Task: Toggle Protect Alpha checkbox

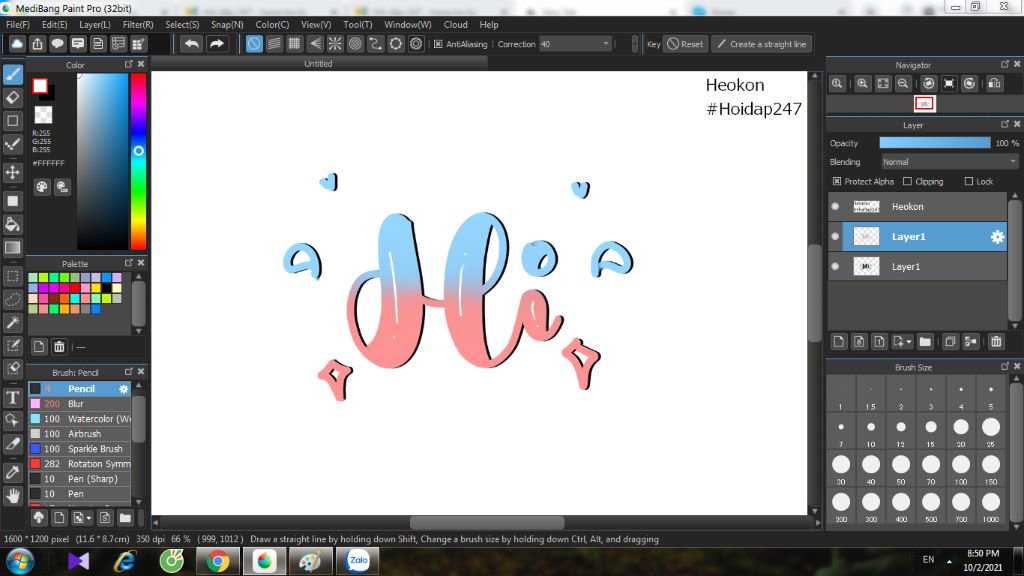Action: (837, 182)
